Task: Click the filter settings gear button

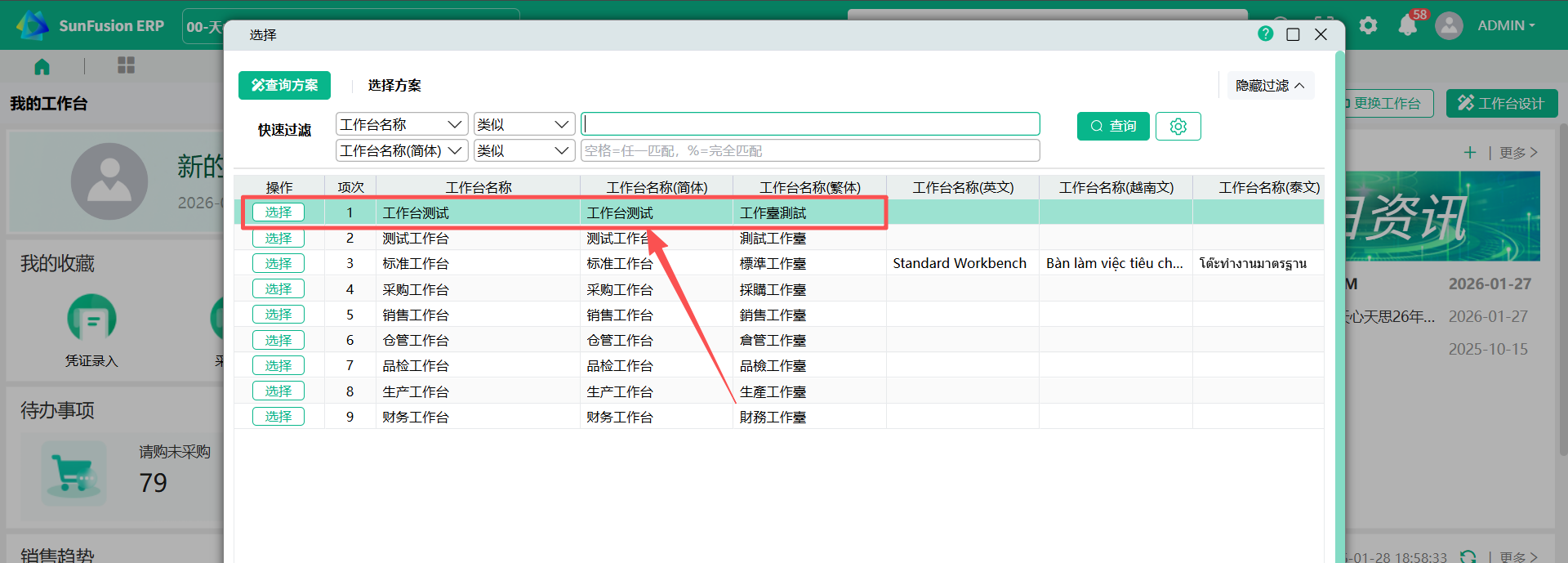Action: click(x=1178, y=127)
